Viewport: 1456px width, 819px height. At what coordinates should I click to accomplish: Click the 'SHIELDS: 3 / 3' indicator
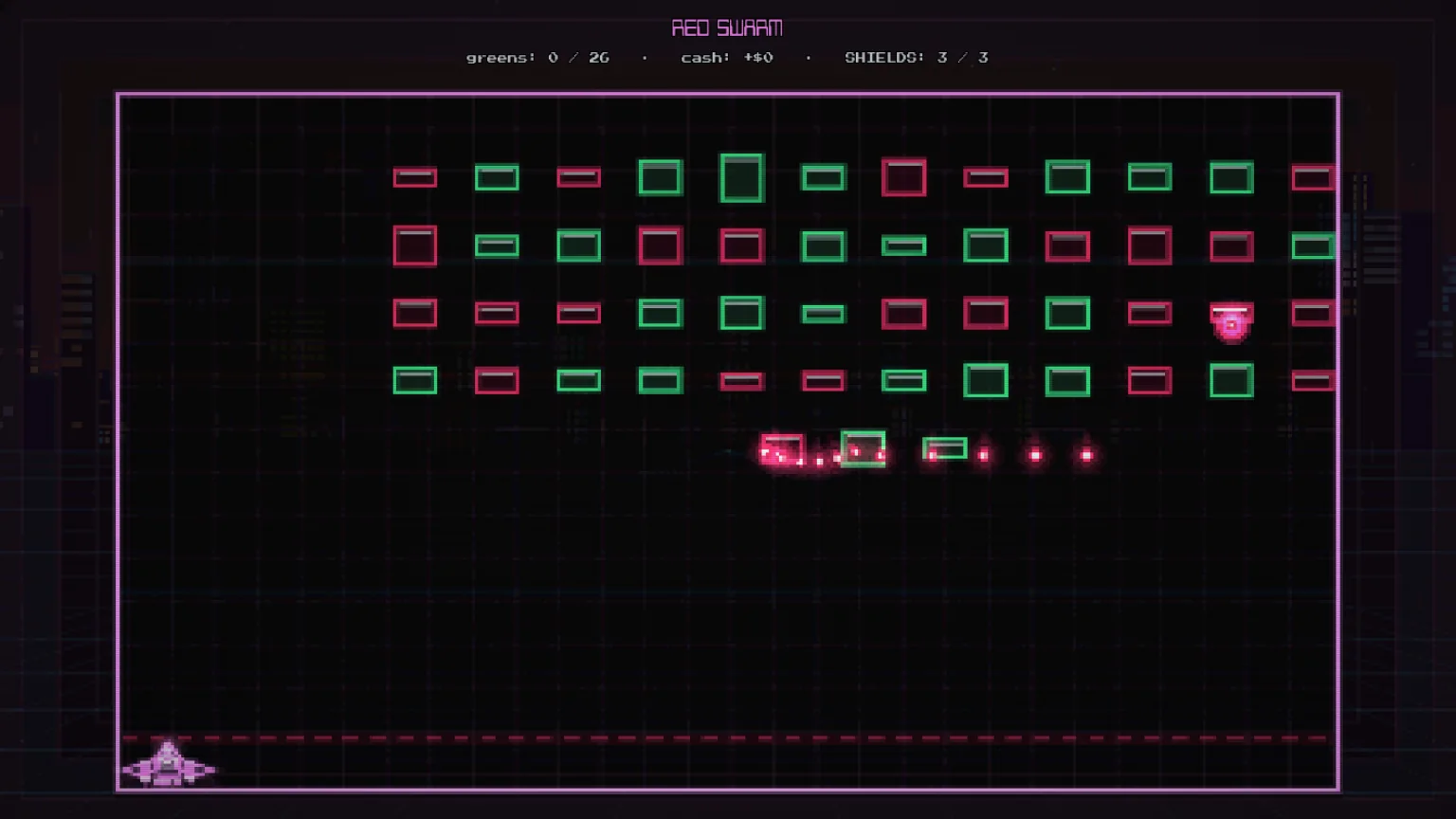(x=917, y=58)
